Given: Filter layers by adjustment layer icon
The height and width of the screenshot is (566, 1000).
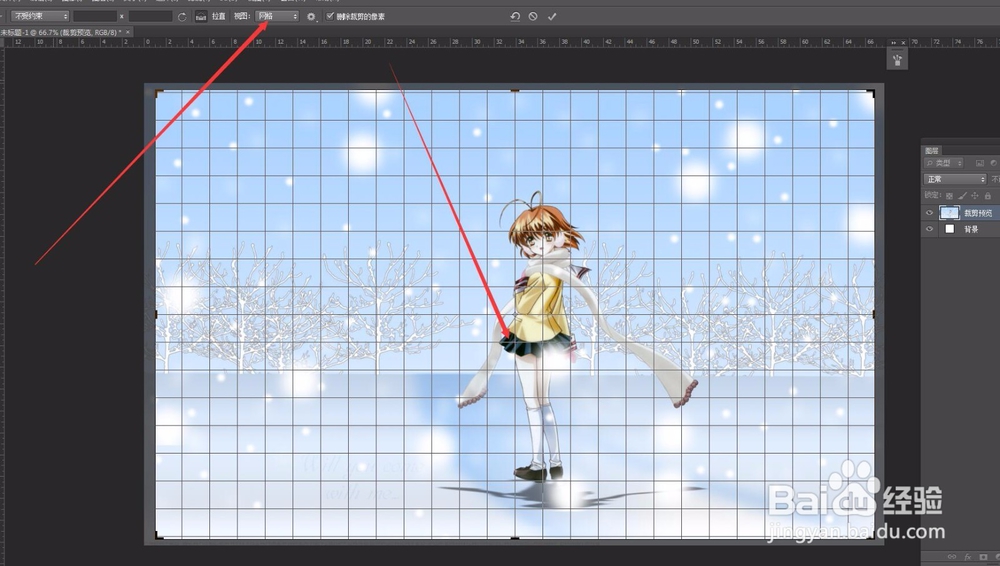Looking at the screenshot, I should click(994, 163).
